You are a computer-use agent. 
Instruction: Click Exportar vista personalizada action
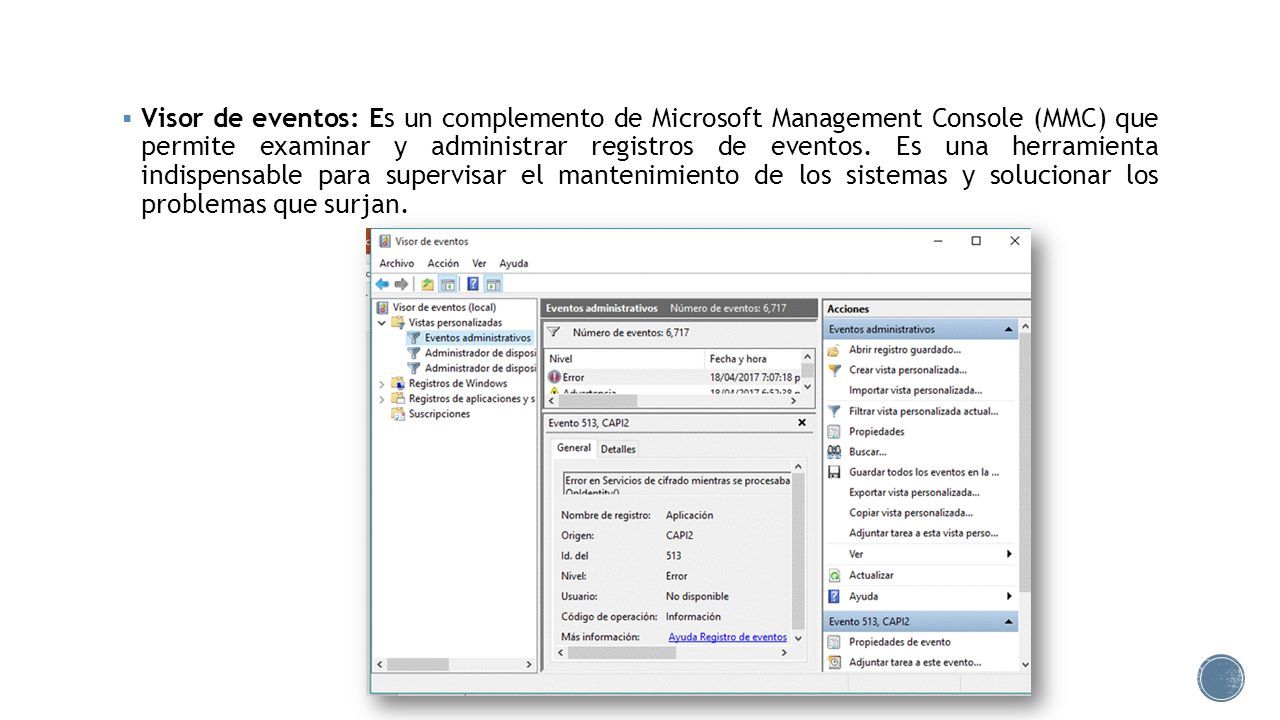[914, 492]
